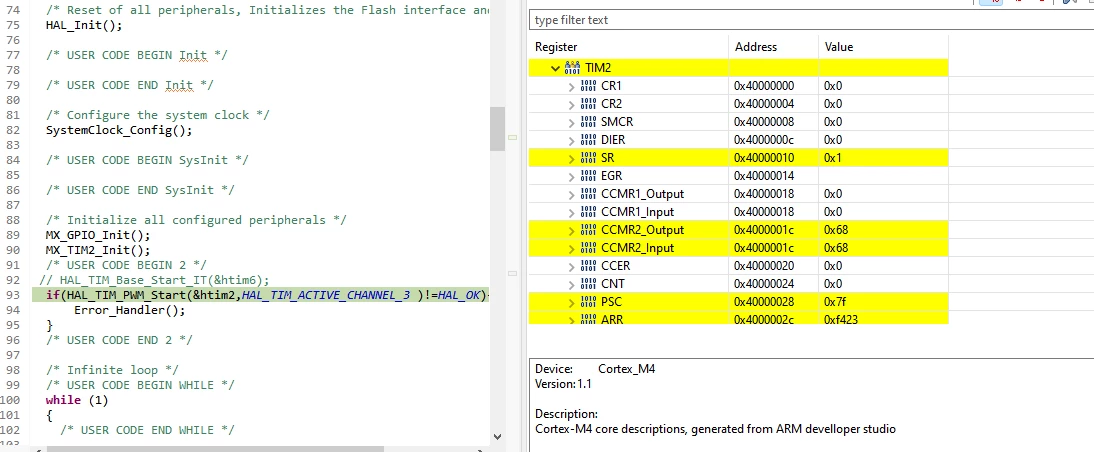1094x452 pixels.
Task: Expand the CCMR2_Input register
Action: click(x=572, y=249)
